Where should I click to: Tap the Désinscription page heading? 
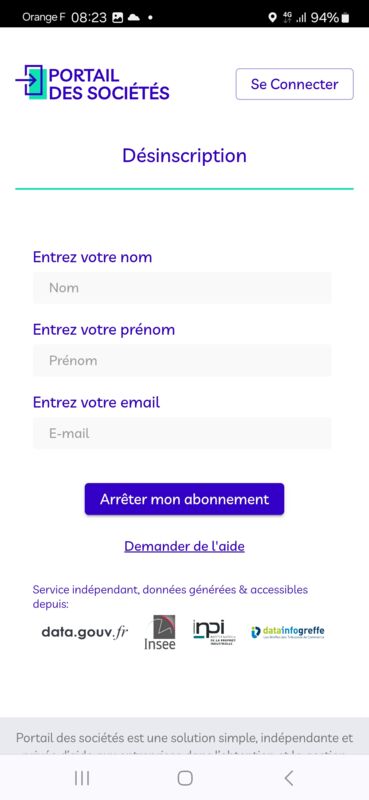(184, 156)
